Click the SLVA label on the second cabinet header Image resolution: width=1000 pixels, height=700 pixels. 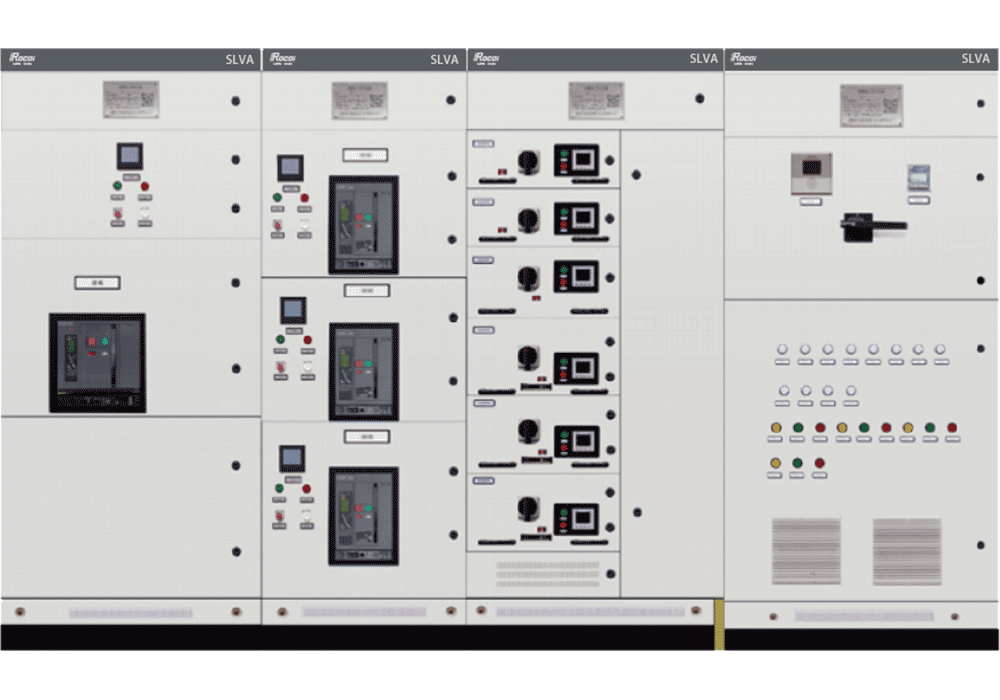click(x=444, y=59)
